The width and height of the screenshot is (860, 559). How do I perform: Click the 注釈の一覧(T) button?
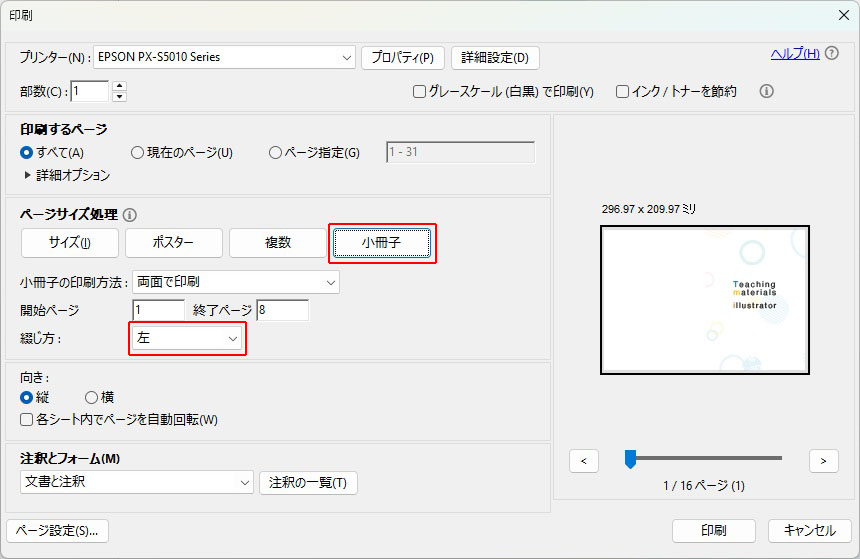tap(308, 483)
